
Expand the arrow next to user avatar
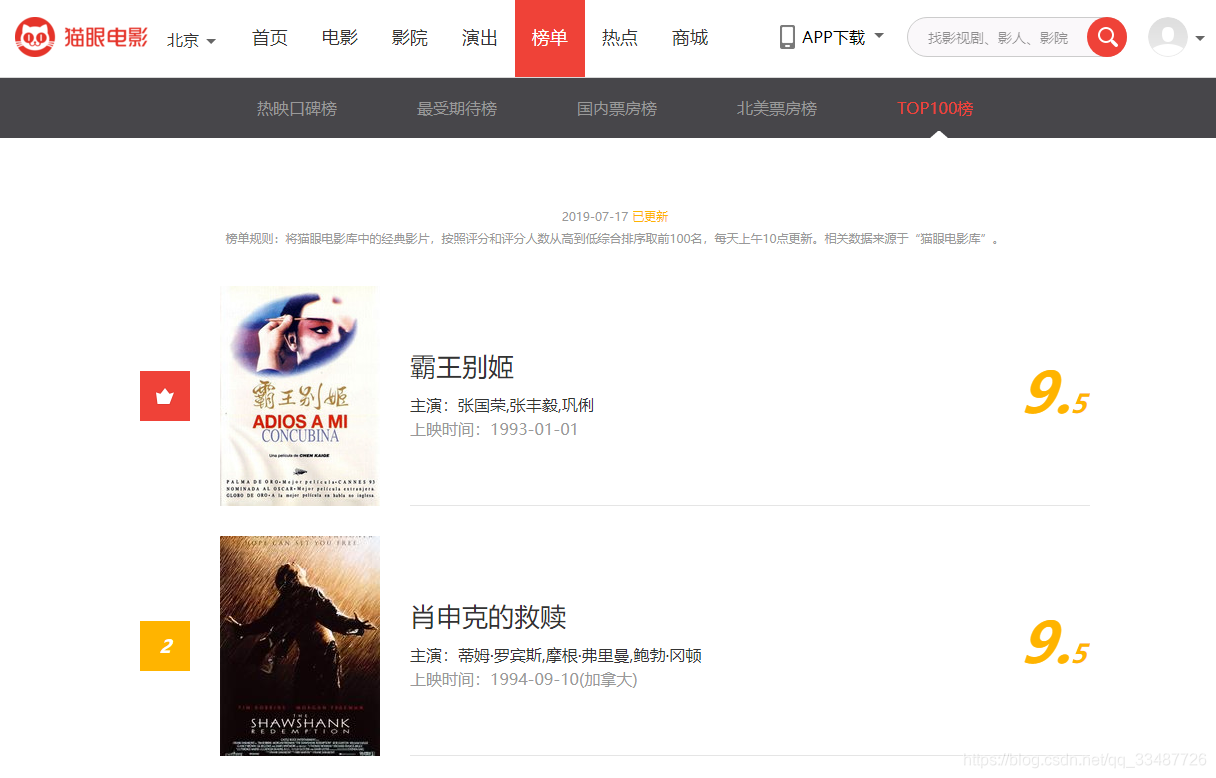pyautogui.click(x=1200, y=39)
